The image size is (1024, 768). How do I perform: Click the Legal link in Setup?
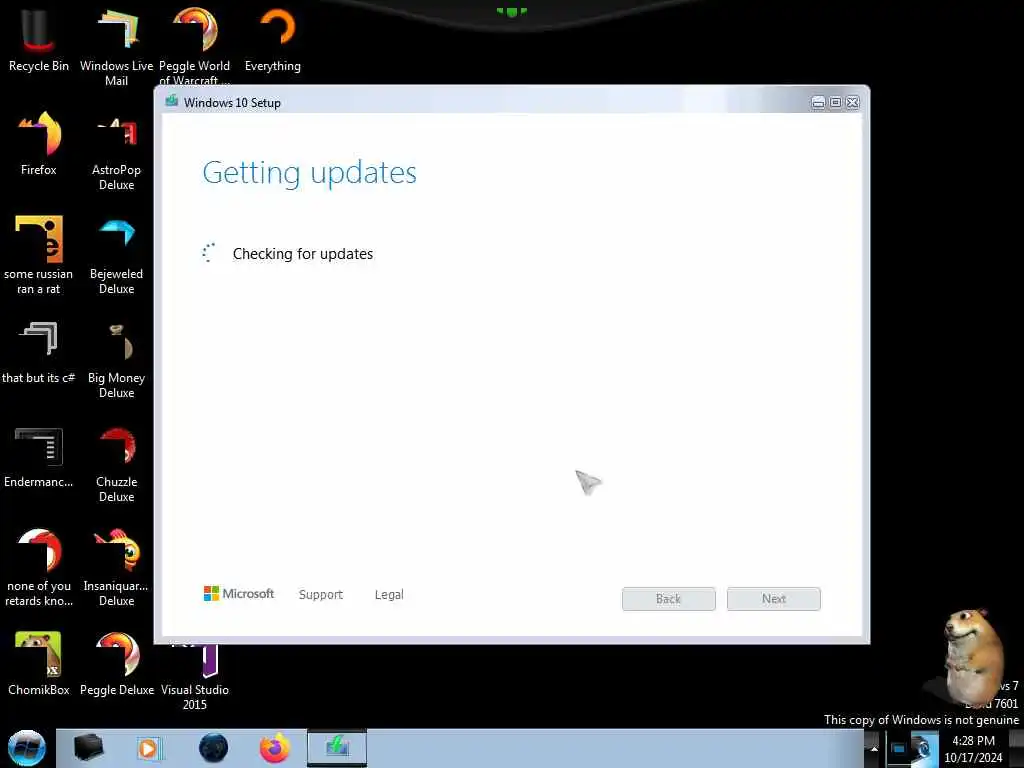tap(389, 595)
